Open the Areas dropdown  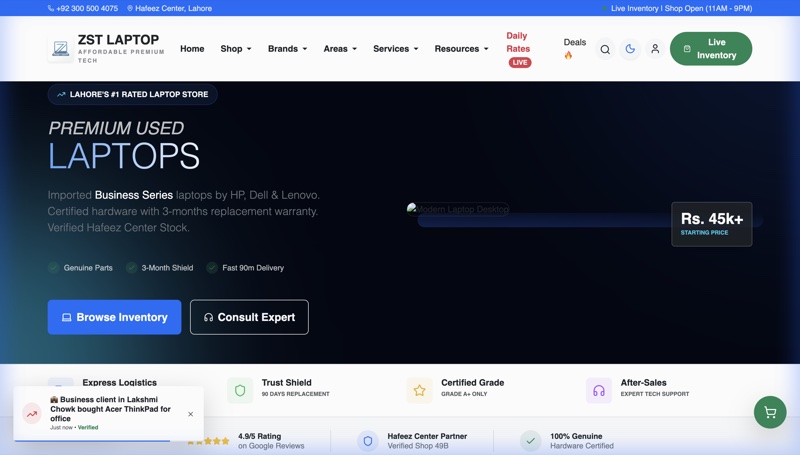(340, 49)
